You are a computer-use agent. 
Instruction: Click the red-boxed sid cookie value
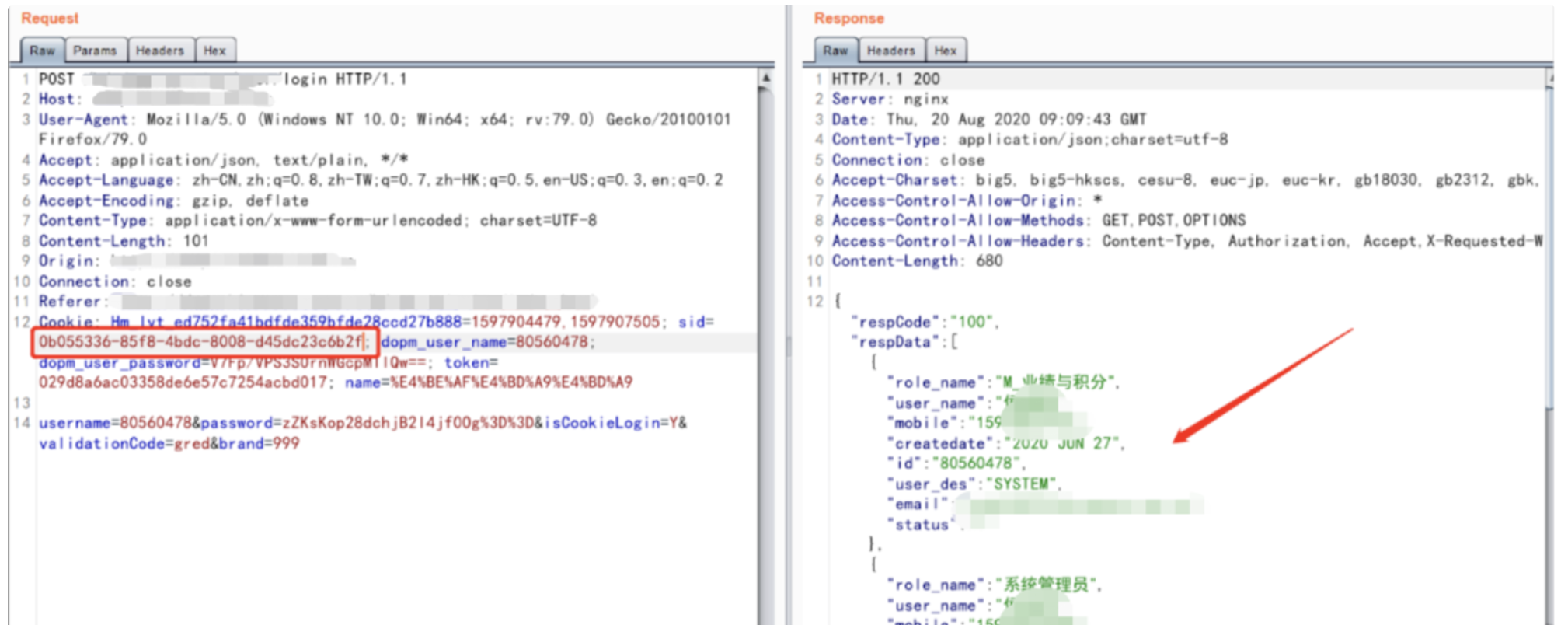point(202,342)
